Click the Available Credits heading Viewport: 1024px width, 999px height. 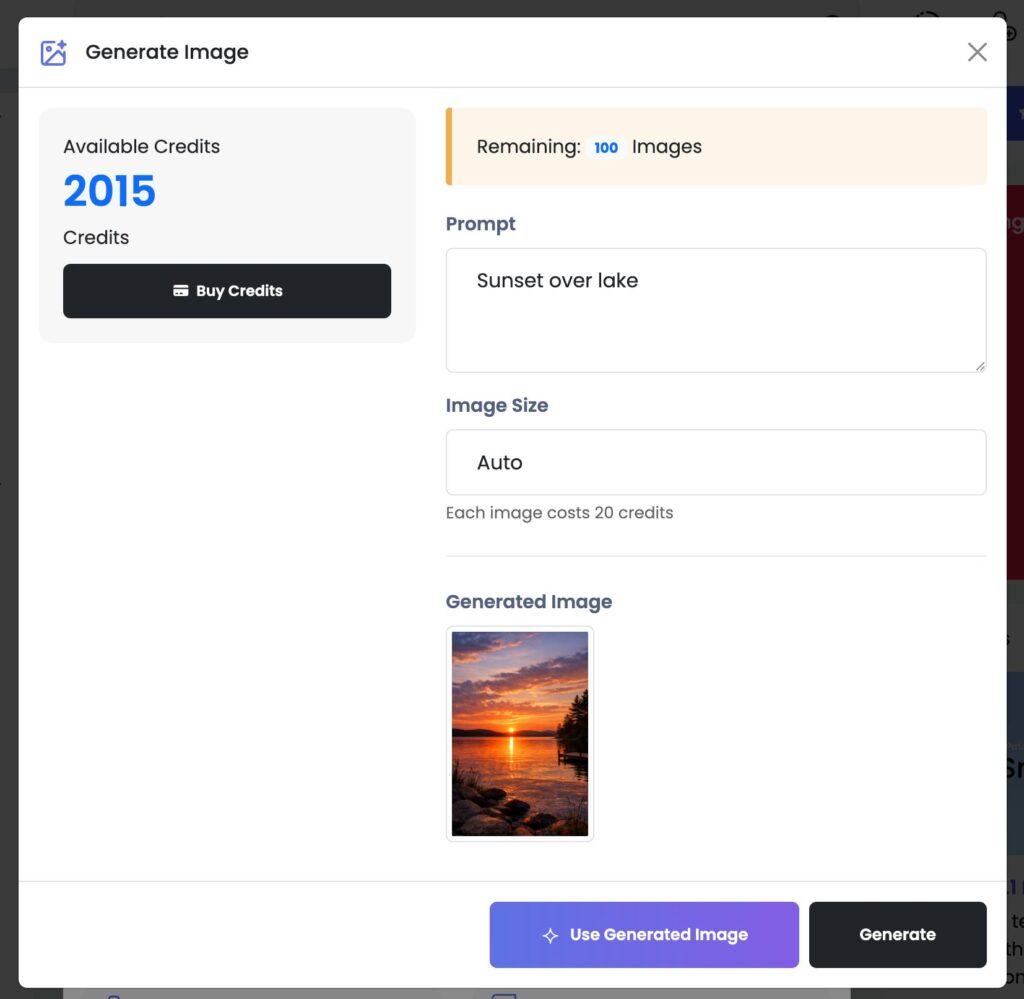pos(141,146)
